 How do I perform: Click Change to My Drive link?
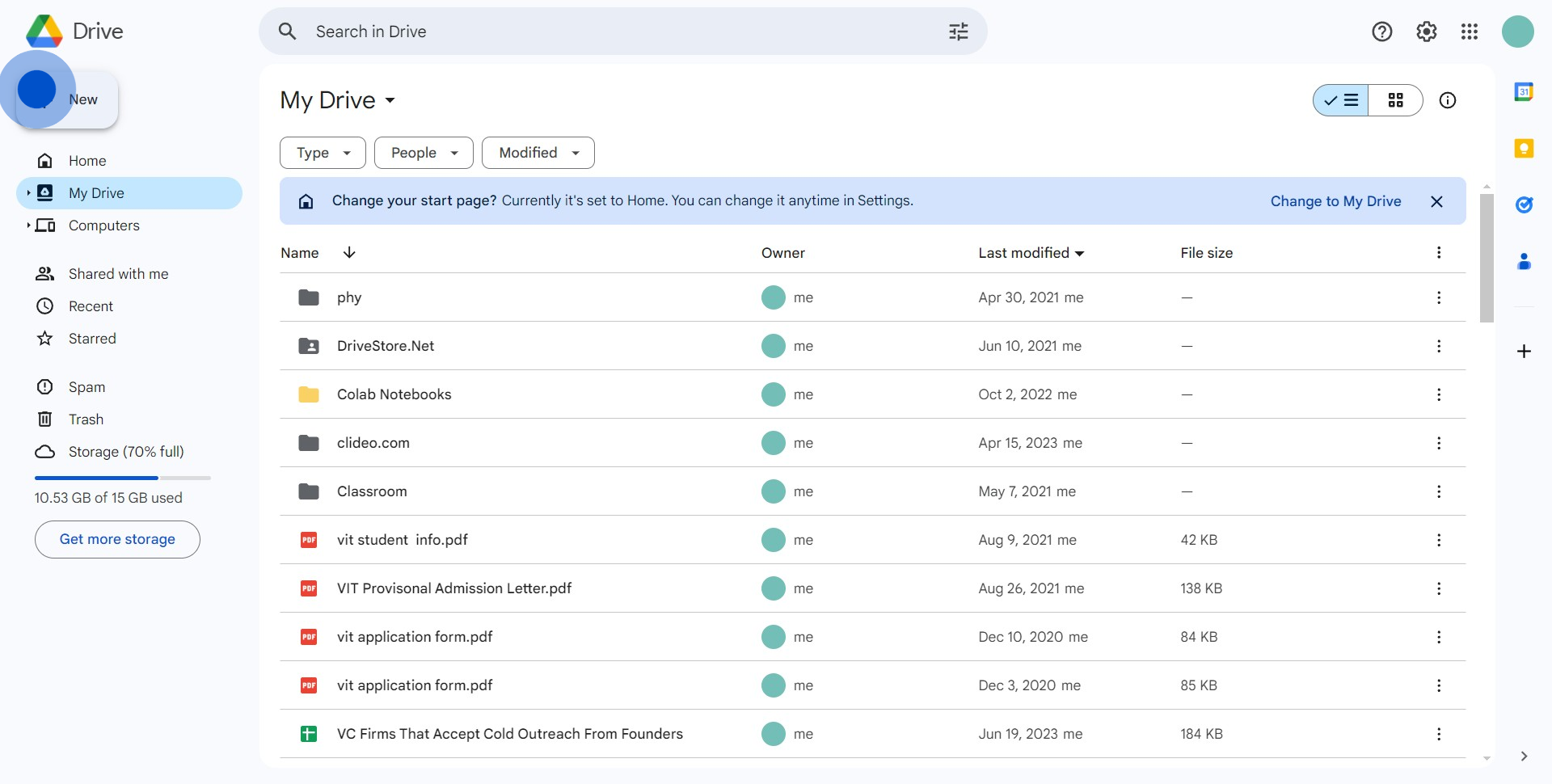click(x=1335, y=201)
